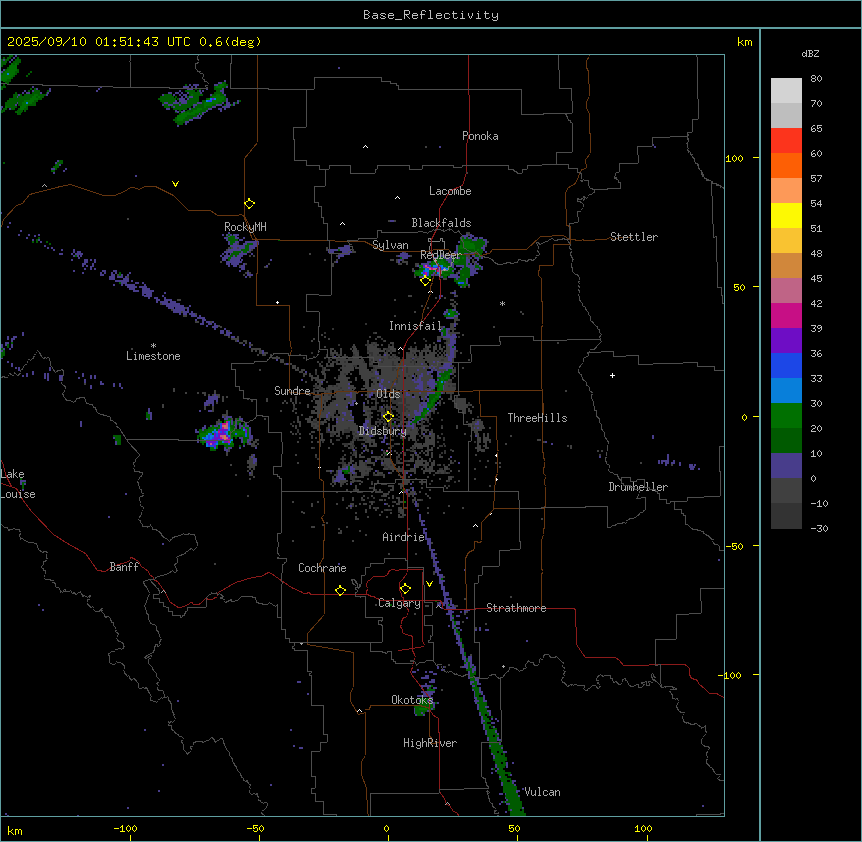This screenshot has height=842, width=862.
Task: Click the Banff city label
Action: [124, 567]
